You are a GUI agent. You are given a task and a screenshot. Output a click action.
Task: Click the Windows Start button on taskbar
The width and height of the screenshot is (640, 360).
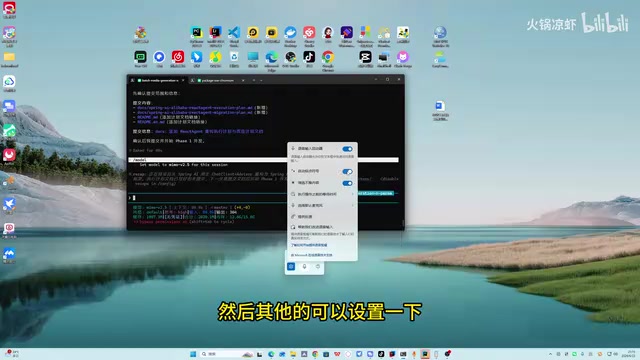point(193,354)
